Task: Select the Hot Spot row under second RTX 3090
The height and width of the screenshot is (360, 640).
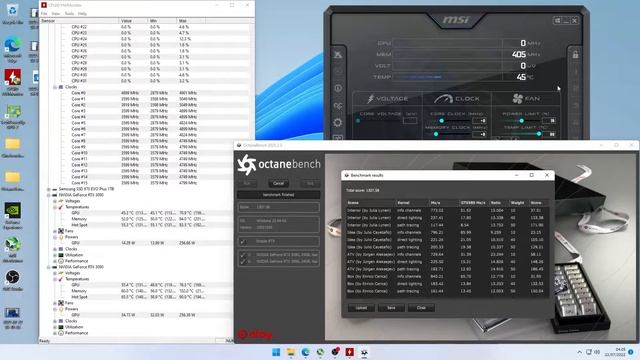Action: pyautogui.click(x=137, y=297)
